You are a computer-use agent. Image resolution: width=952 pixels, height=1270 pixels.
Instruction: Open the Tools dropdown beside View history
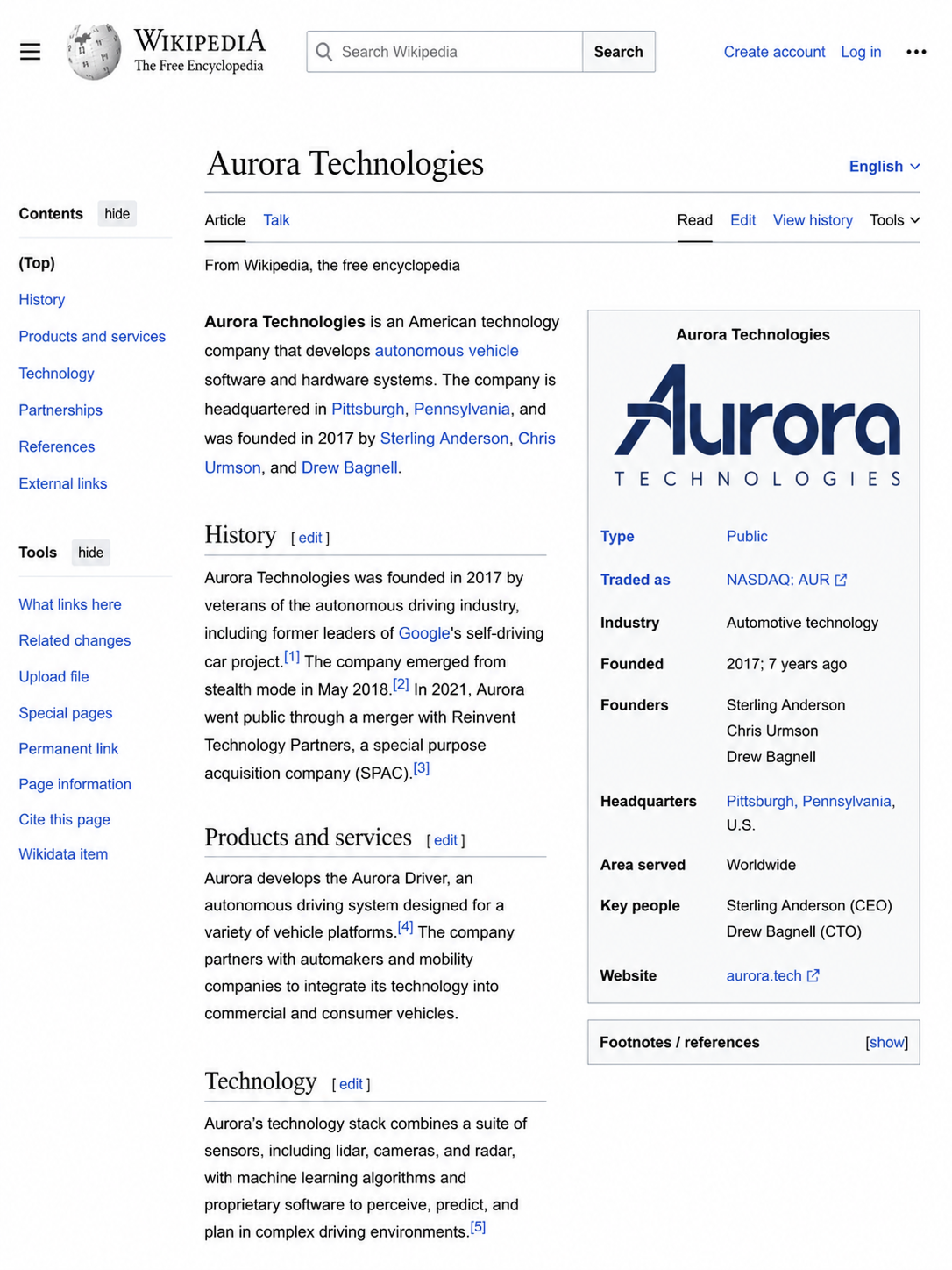pyautogui.click(x=895, y=220)
